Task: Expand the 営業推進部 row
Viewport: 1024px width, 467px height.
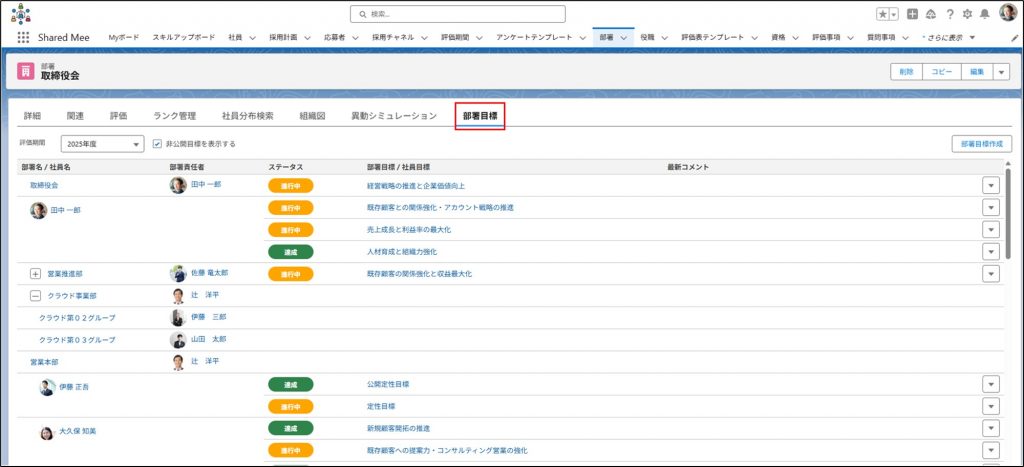Action: [x=36, y=273]
